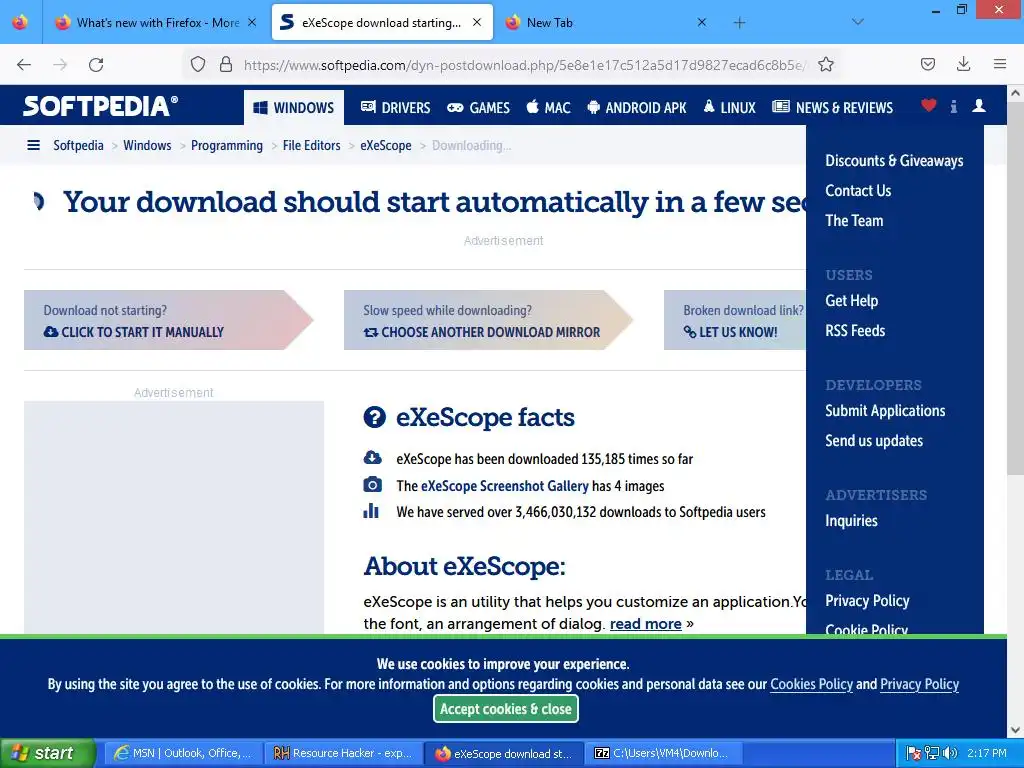Viewport: 1024px width, 768px height.
Task: Open Inquiries menu entry
Action: coord(851,520)
